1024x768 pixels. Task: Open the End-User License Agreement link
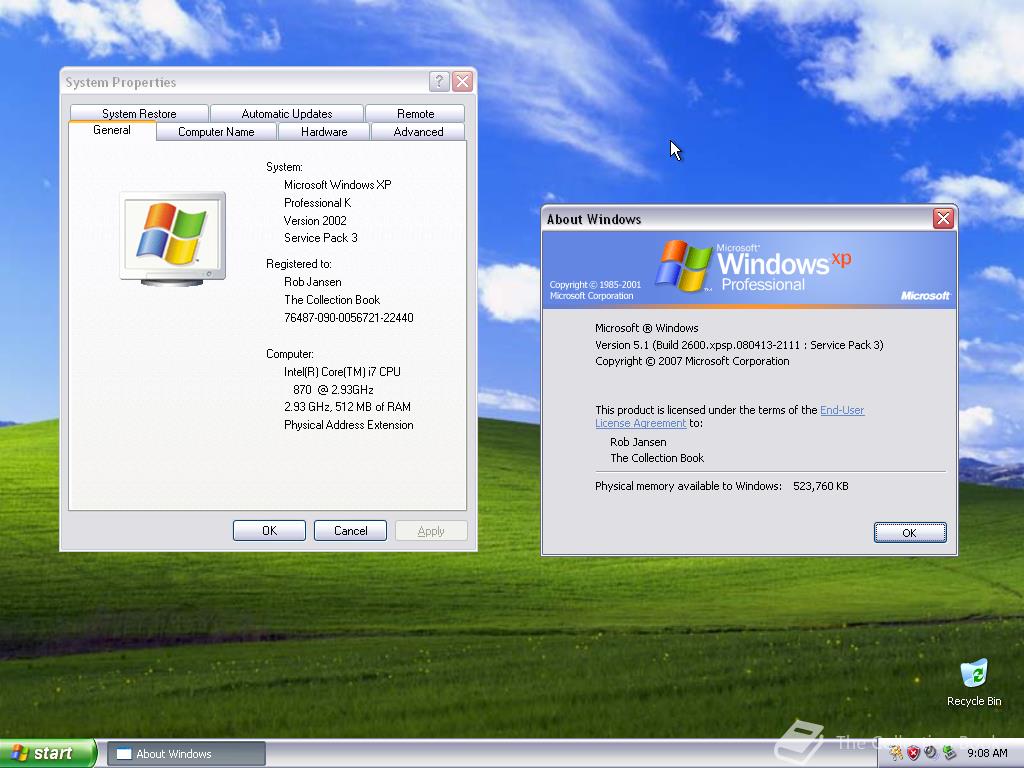[x=729, y=417]
